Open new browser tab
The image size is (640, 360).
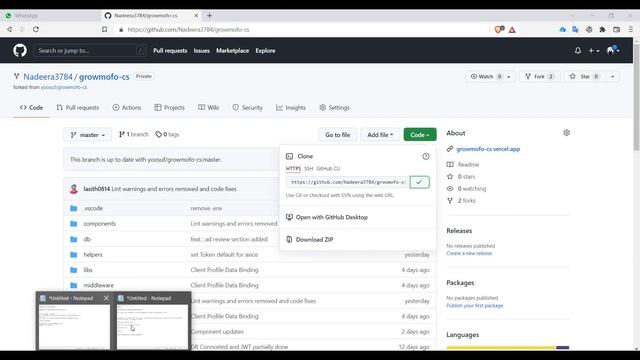(x=209, y=16)
